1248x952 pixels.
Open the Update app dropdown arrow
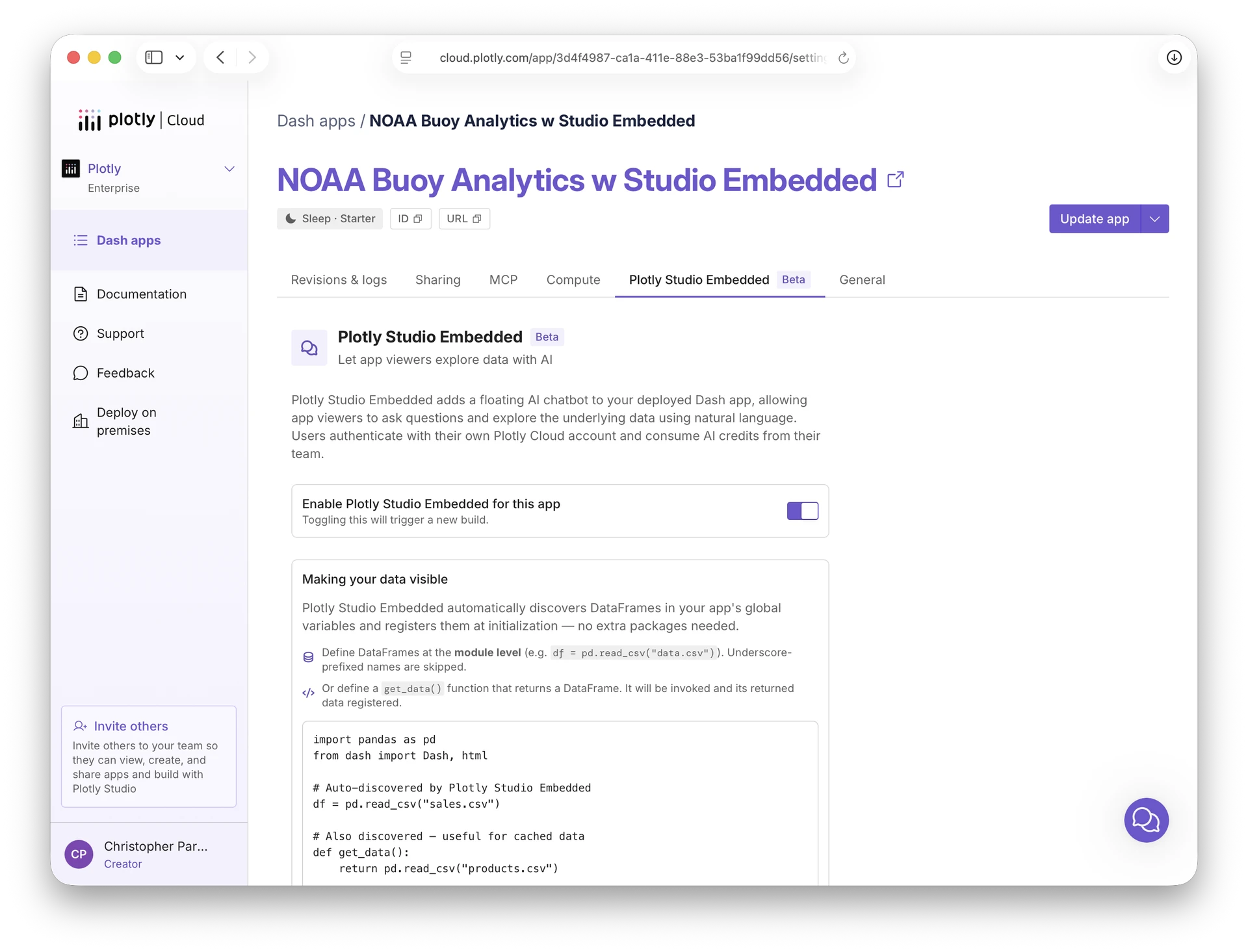(1155, 219)
